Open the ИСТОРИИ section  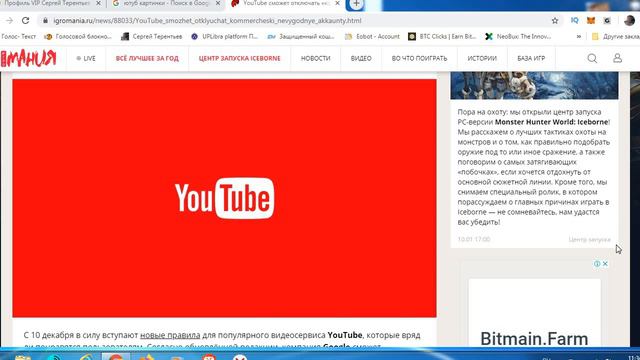coord(482,58)
